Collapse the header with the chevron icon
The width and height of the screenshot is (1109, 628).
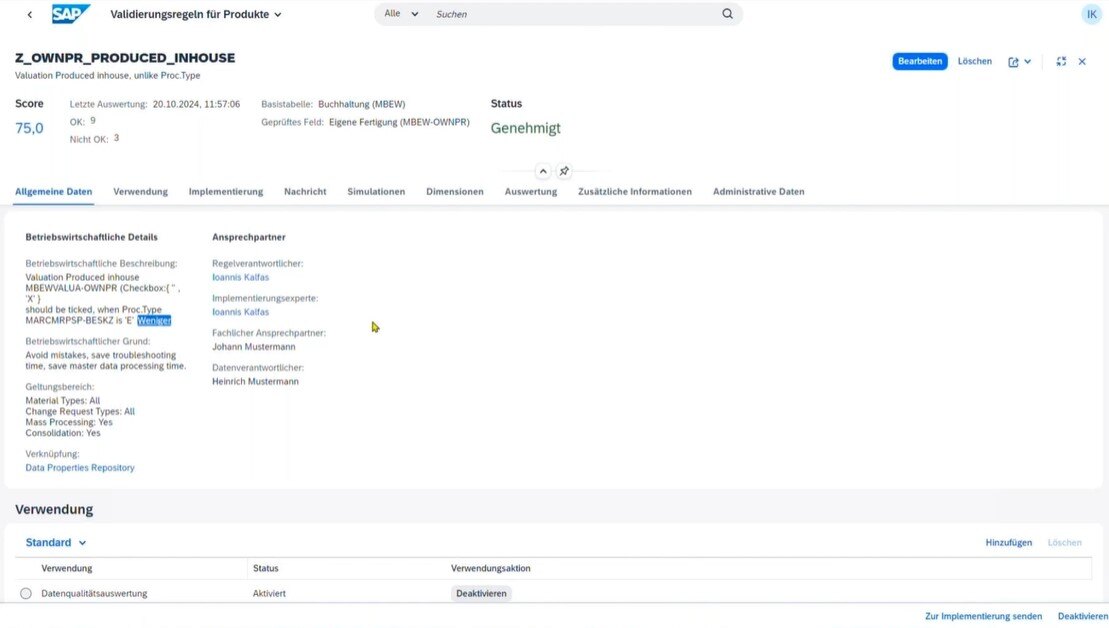pyautogui.click(x=545, y=169)
